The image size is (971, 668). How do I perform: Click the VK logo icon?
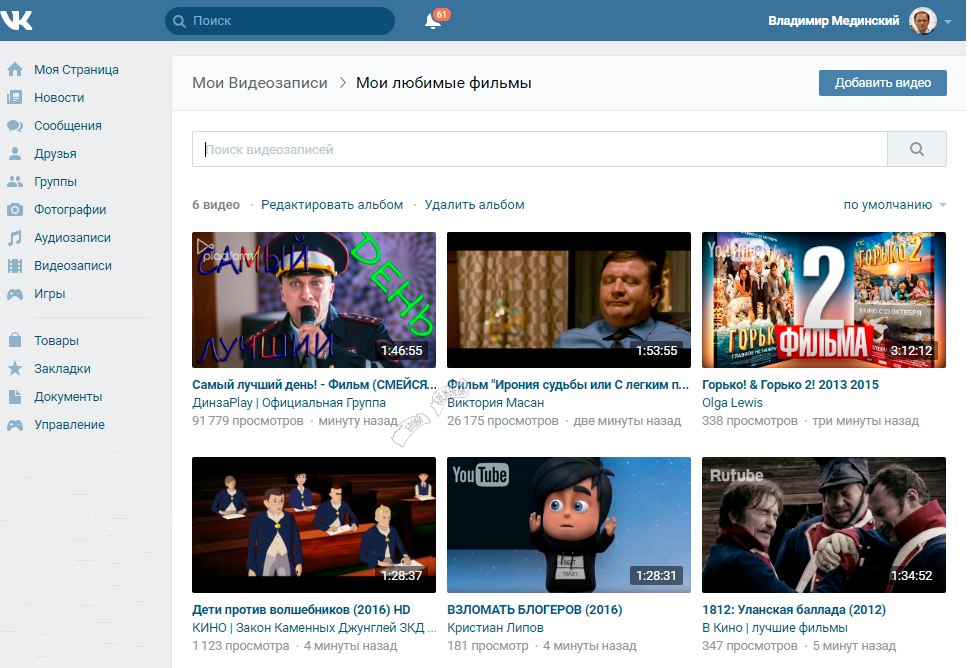[17, 20]
